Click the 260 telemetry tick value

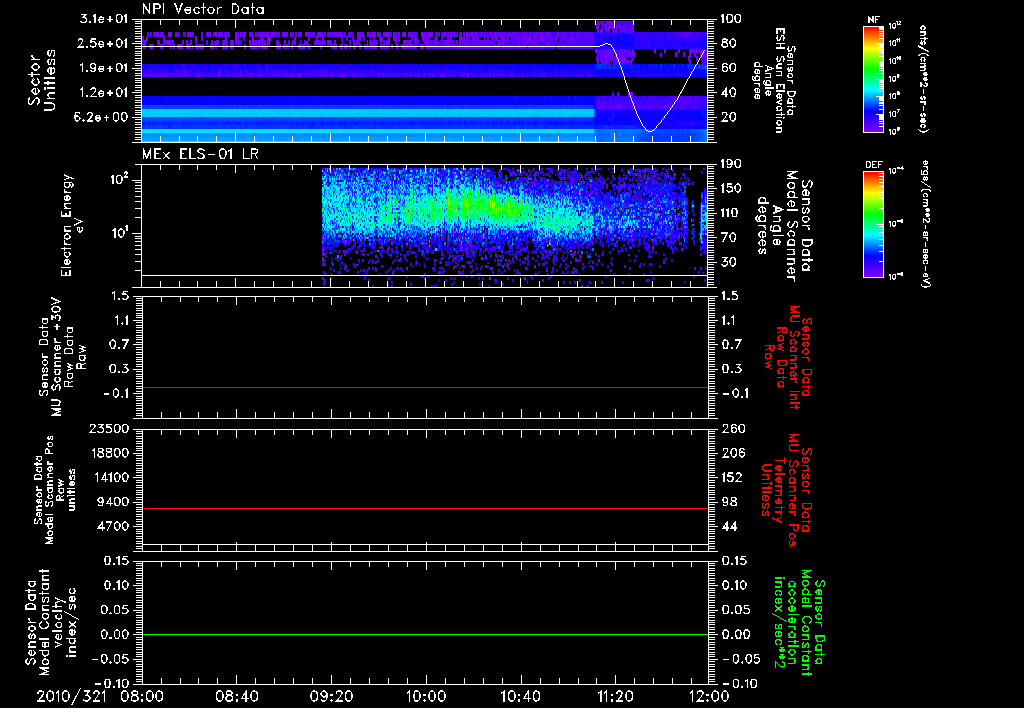(733, 428)
